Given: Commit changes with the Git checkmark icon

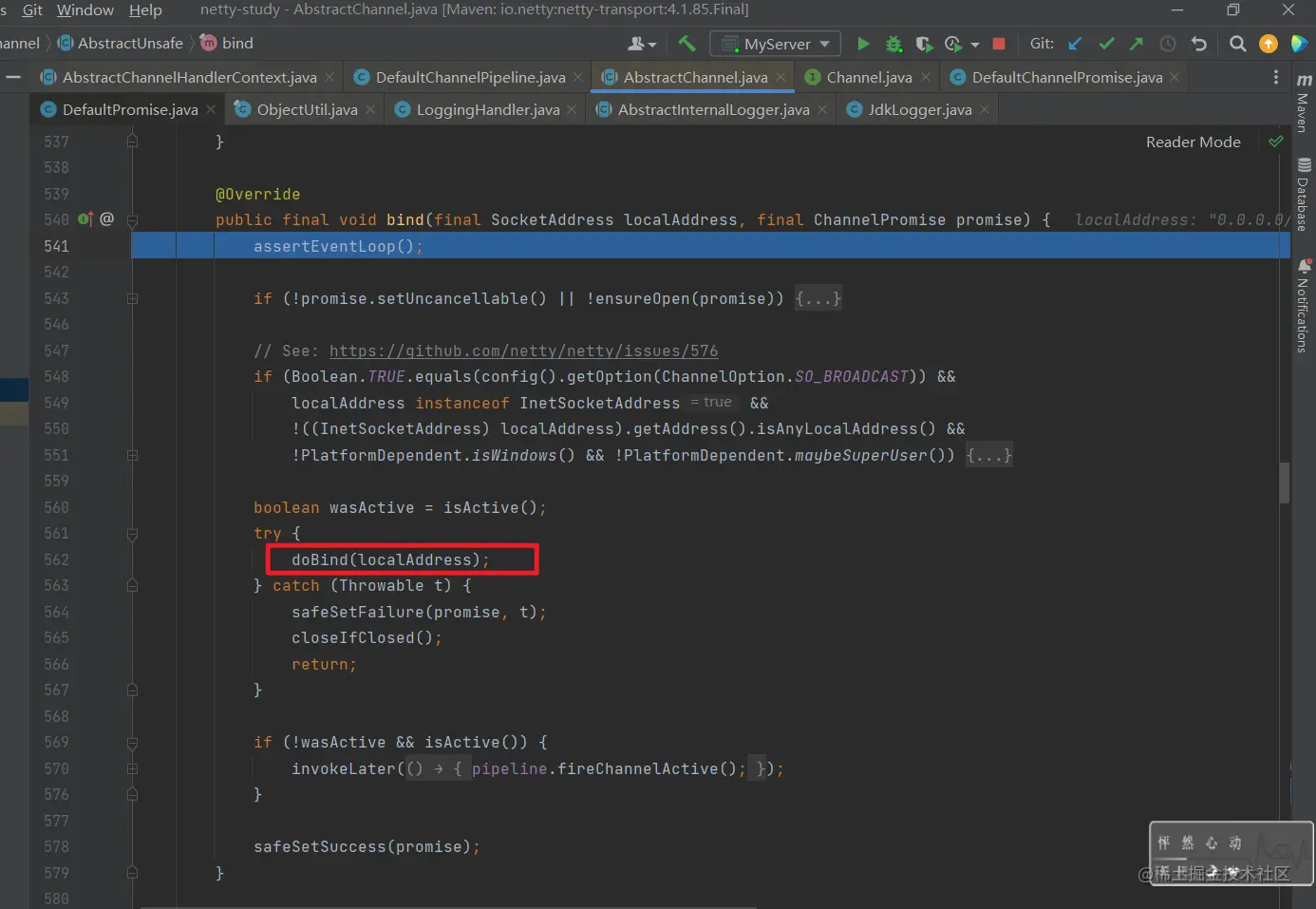Looking at the screenshot, I should (x=1106, y=44).
